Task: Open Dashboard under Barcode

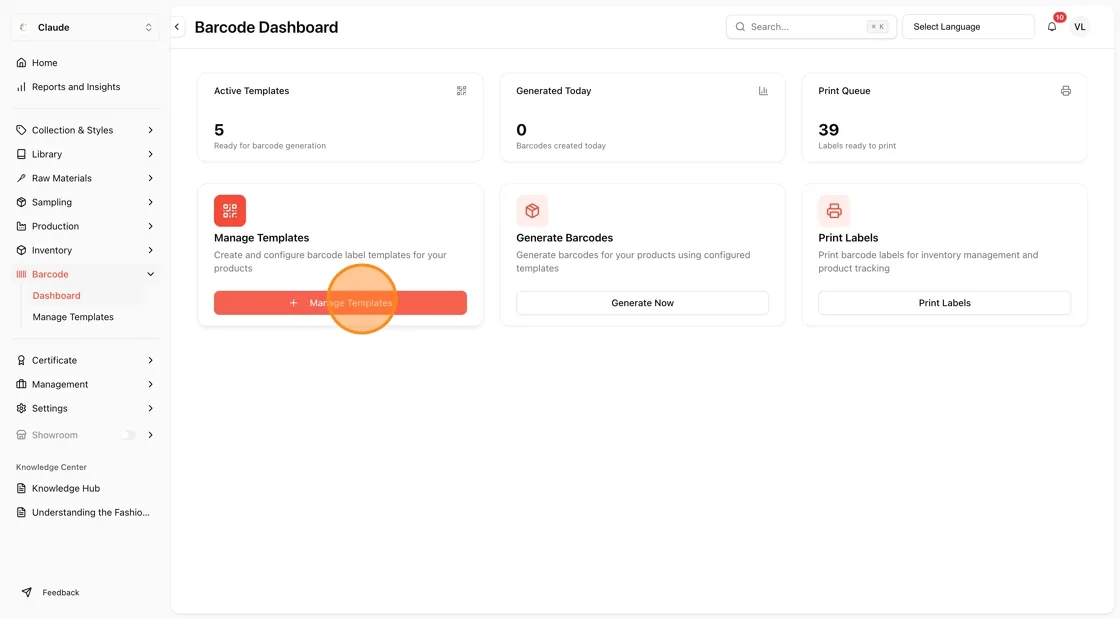Action: (x=56, y=296)
